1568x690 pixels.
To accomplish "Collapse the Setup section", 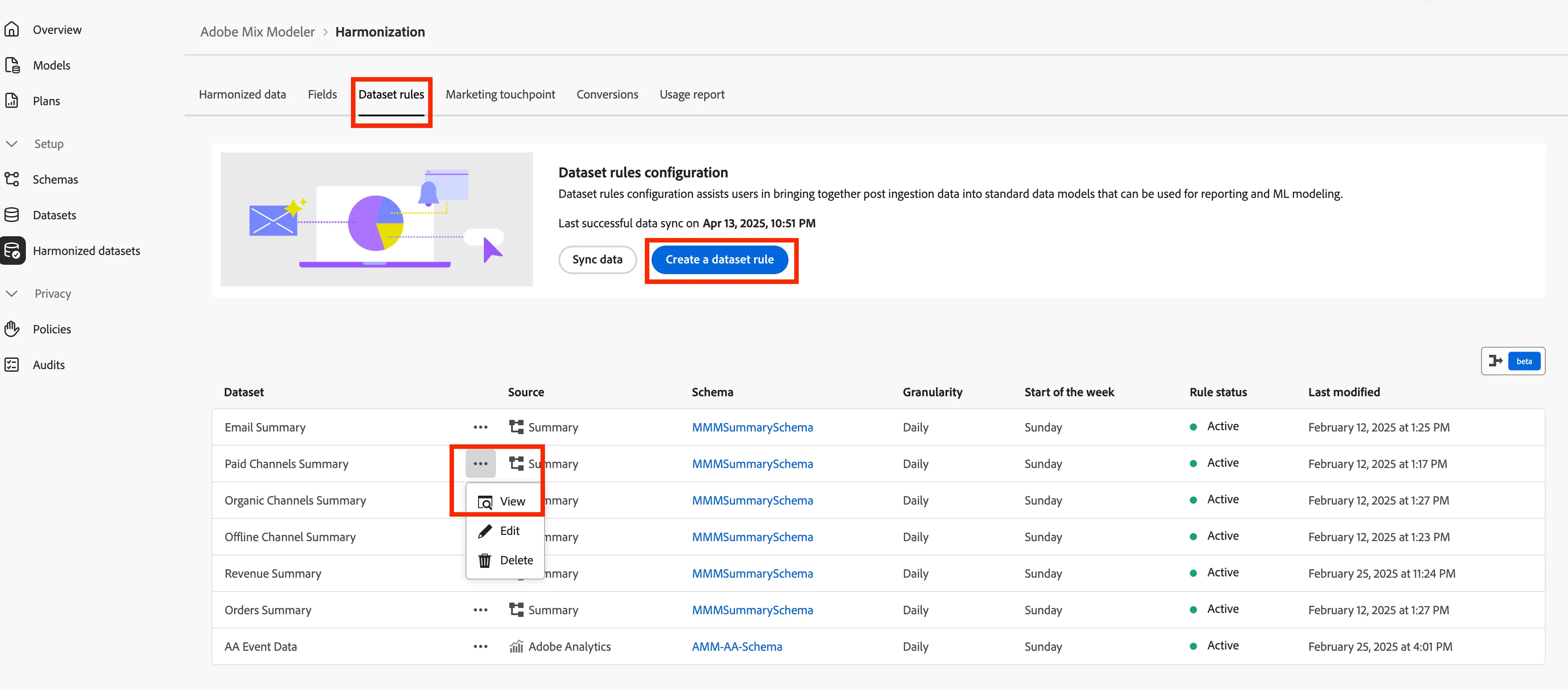I will click(x=12, y=144).
